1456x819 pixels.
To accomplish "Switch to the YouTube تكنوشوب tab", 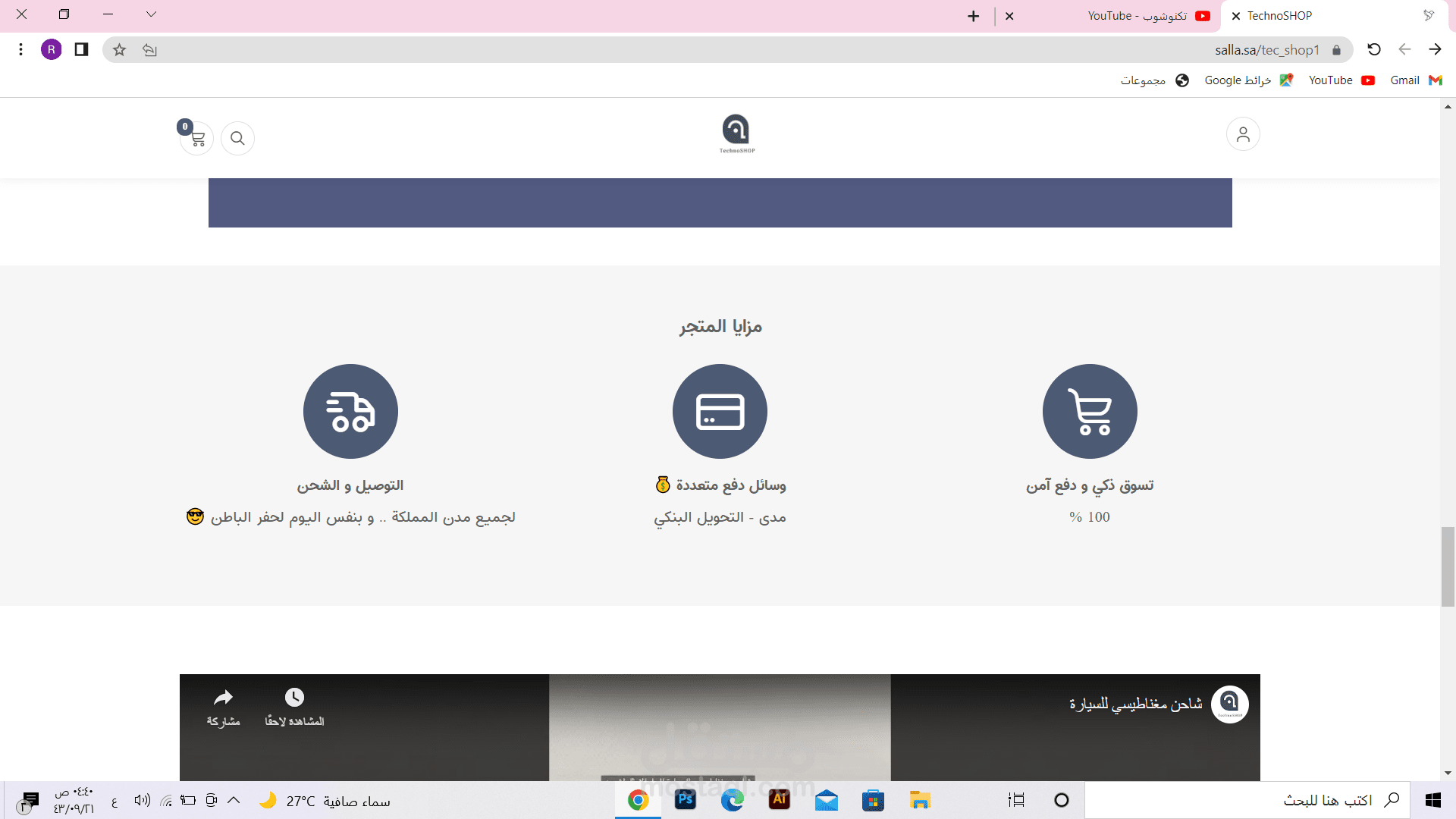I will click(x=1137, y=16).
